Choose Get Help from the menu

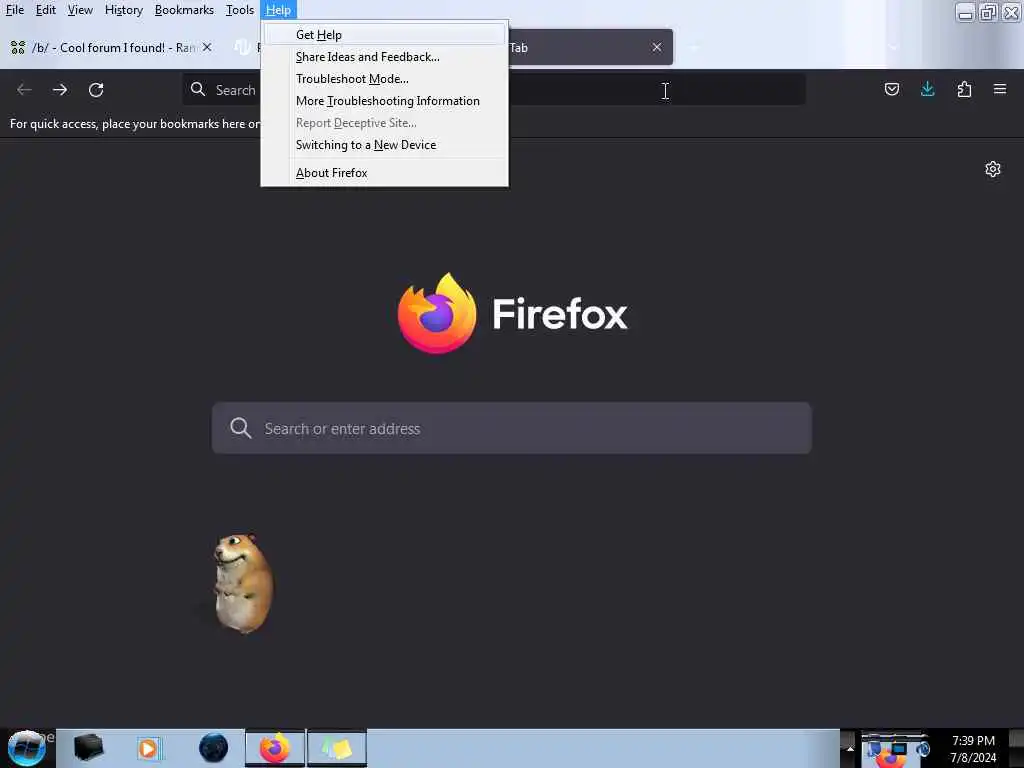[385, 35]
